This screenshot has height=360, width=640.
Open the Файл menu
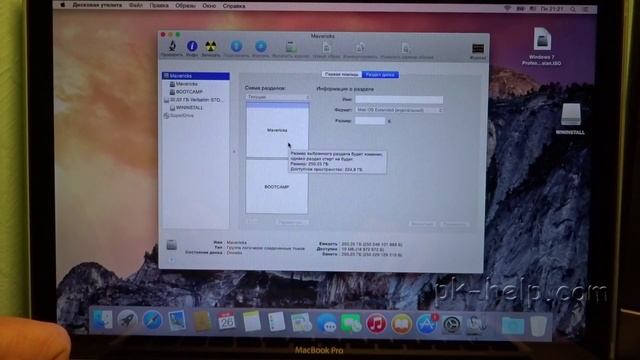click(x=136, y=6)
